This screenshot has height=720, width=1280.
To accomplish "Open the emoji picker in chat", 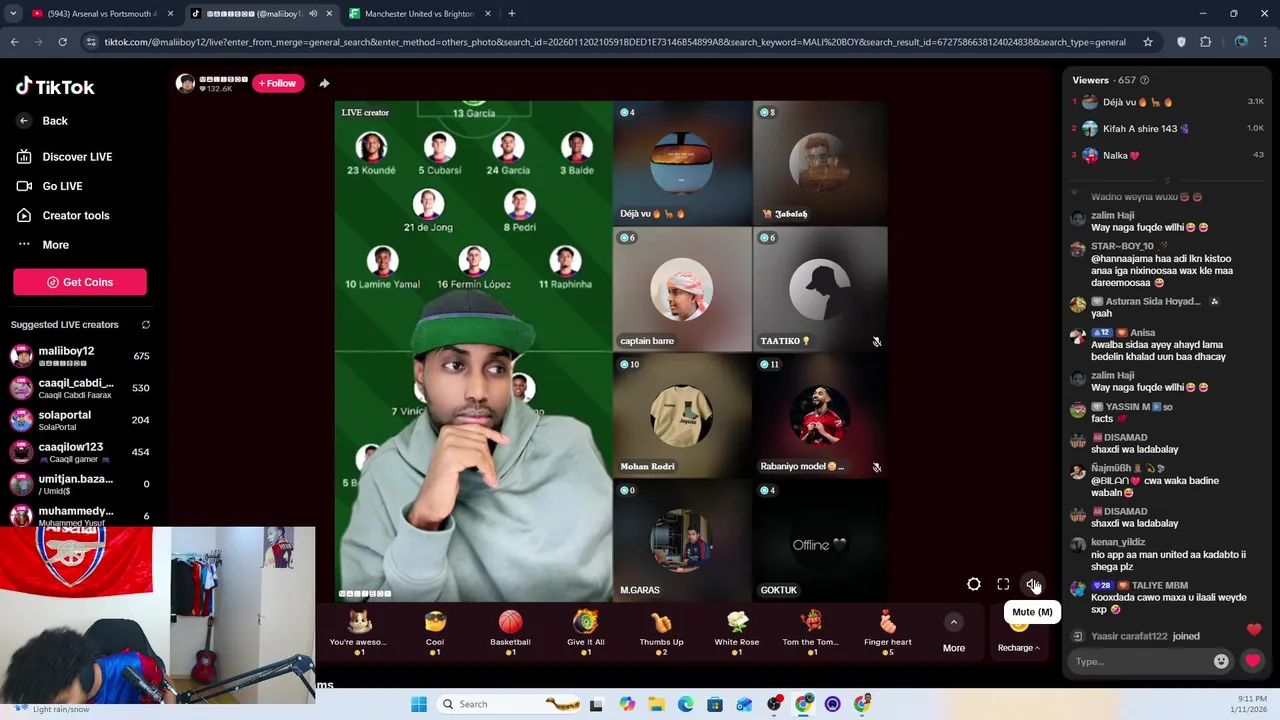I will 1221,661.
